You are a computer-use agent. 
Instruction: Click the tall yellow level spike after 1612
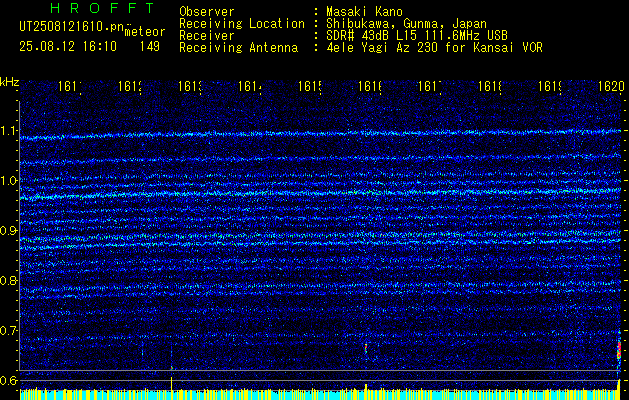tap(172, 384)
